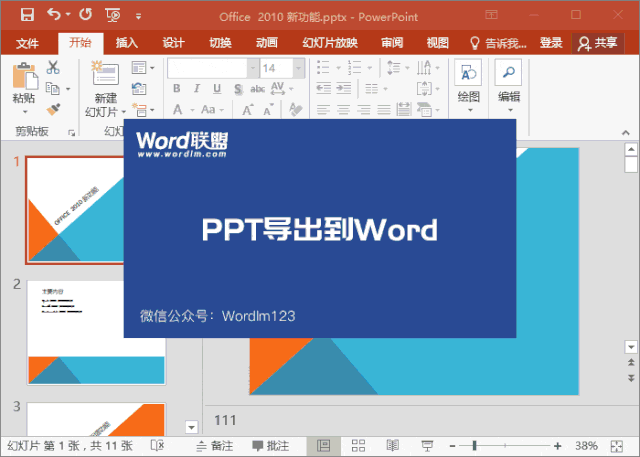Click the Redo/Repeat icon

(x=85, y=15)
